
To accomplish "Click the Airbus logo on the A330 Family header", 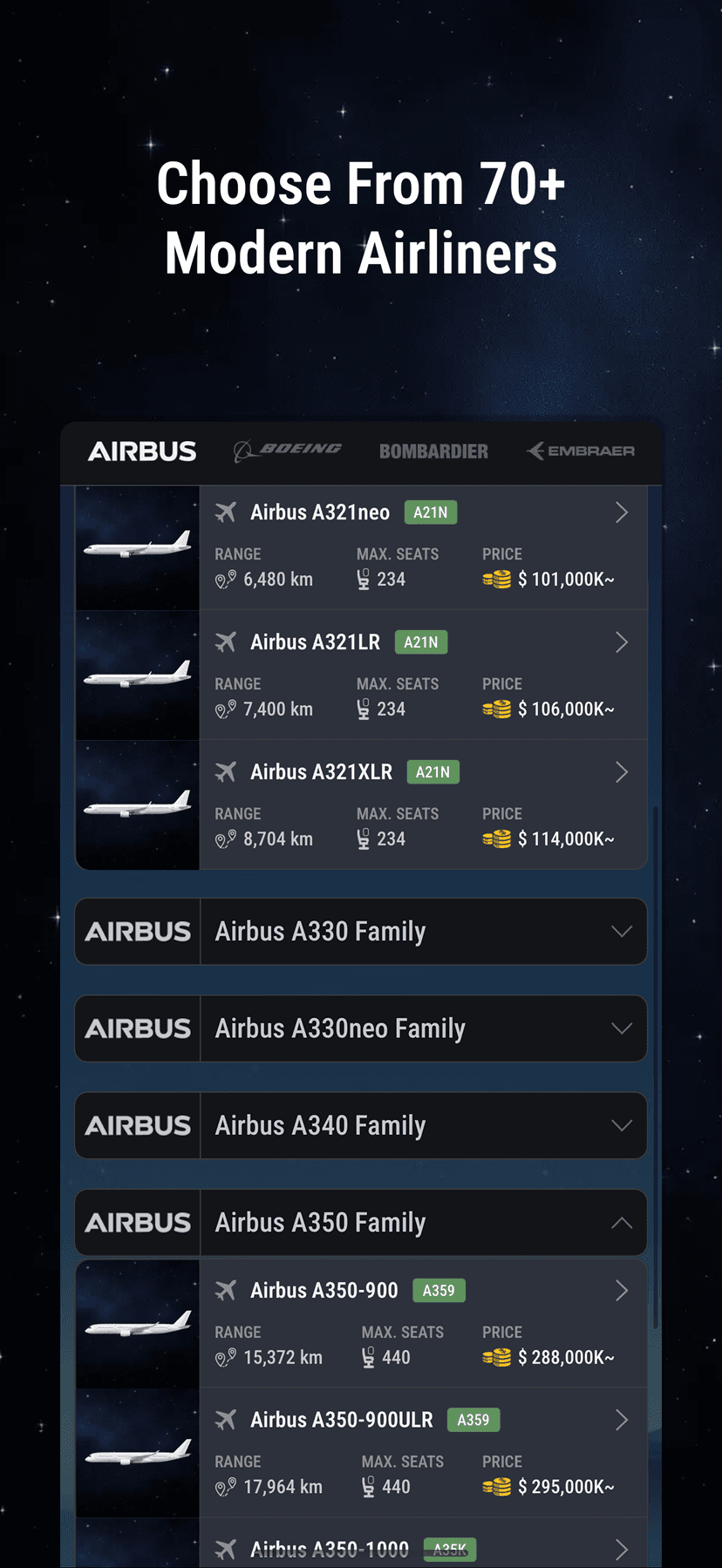I will click(137, 931).
